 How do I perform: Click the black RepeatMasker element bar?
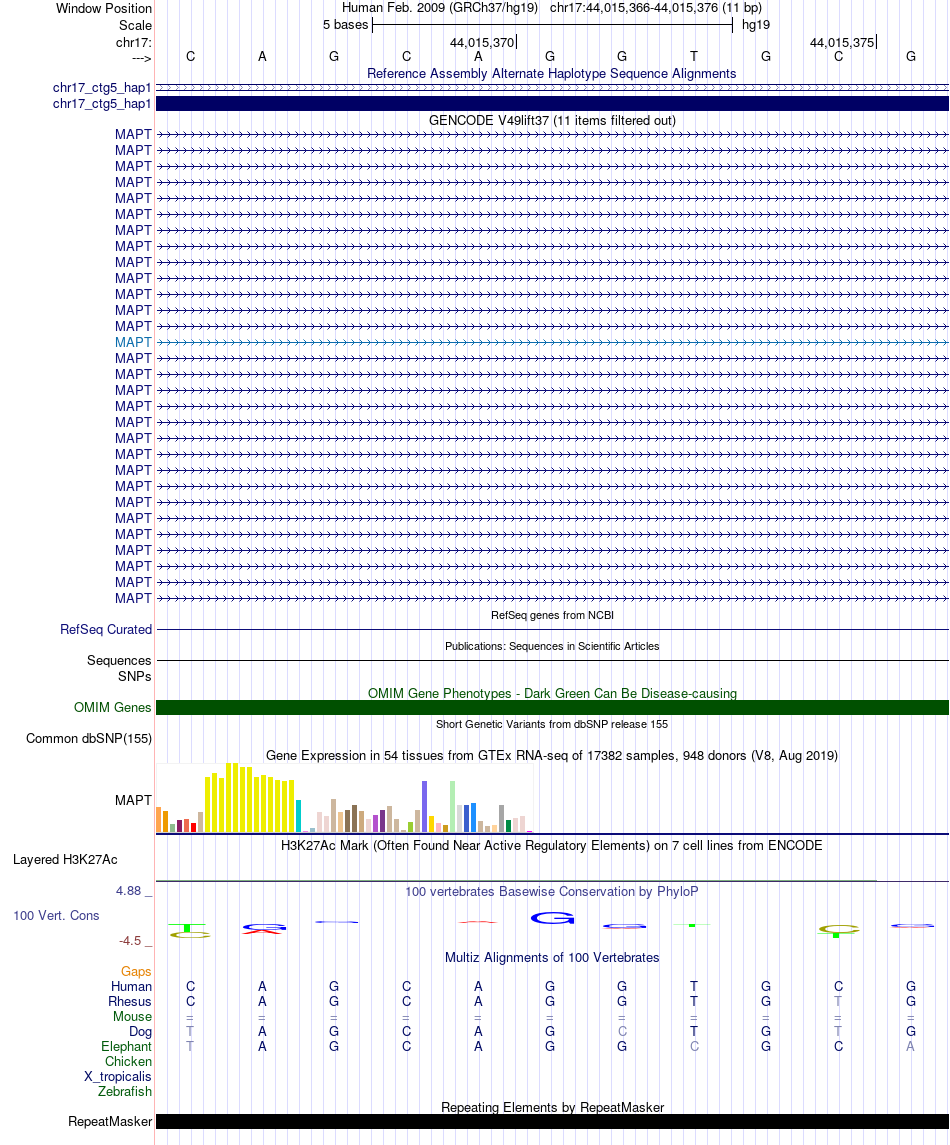[552, 1122]
